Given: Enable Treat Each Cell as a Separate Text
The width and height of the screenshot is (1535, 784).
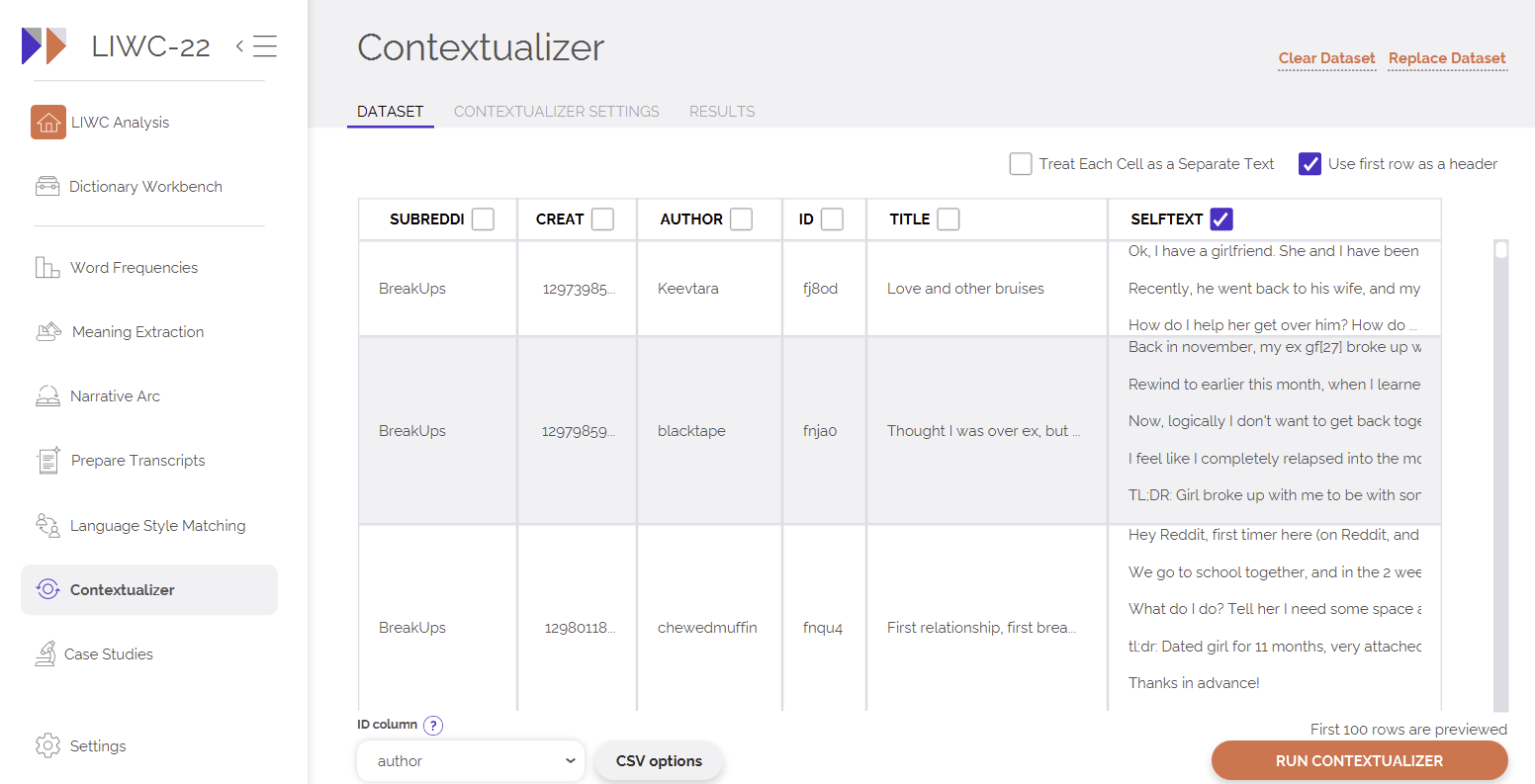Looking at the screenshot, I should (1021, 164).
